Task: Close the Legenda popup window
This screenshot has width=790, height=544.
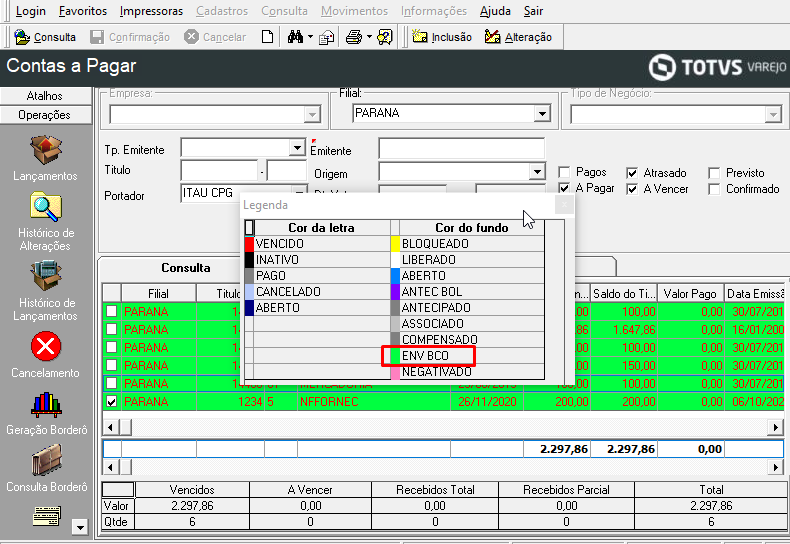Action: pos(564,205)
